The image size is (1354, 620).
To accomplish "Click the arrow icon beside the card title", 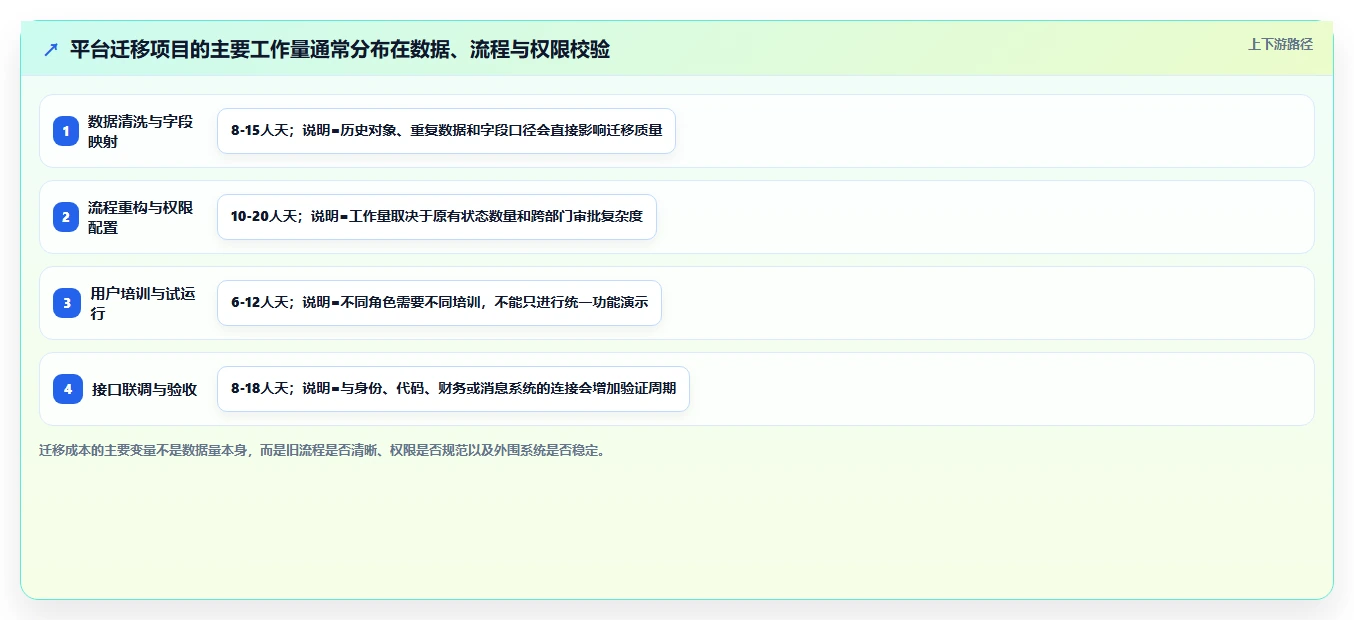I will (x=51, y=50).
